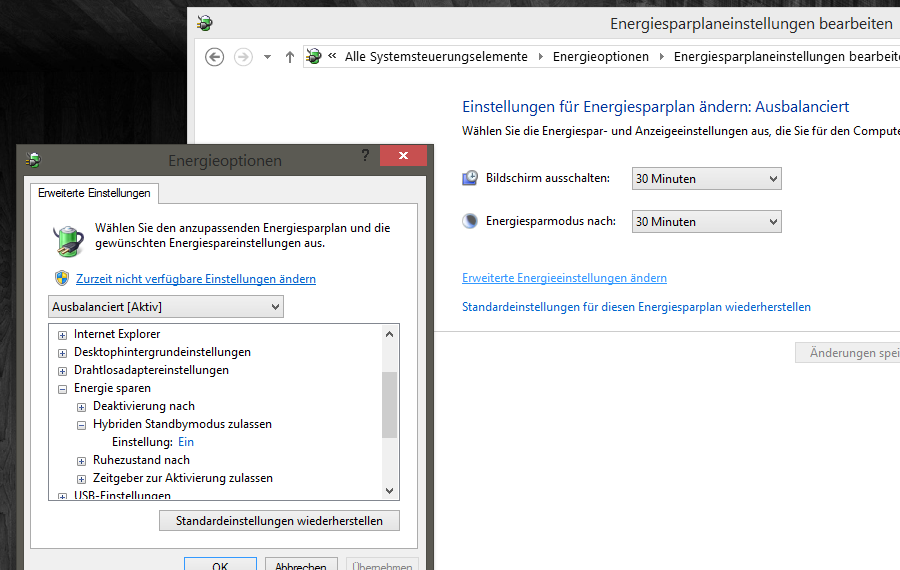The image size is (900, 570).
Task: Click the UAC shield icon
Action: pos(62,278)
